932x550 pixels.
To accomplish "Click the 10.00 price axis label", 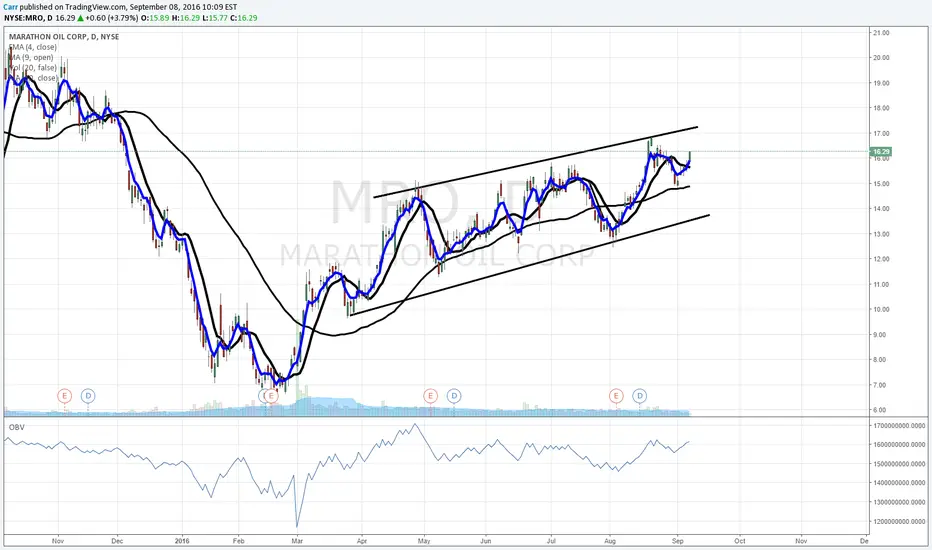I will click(881, 310).
